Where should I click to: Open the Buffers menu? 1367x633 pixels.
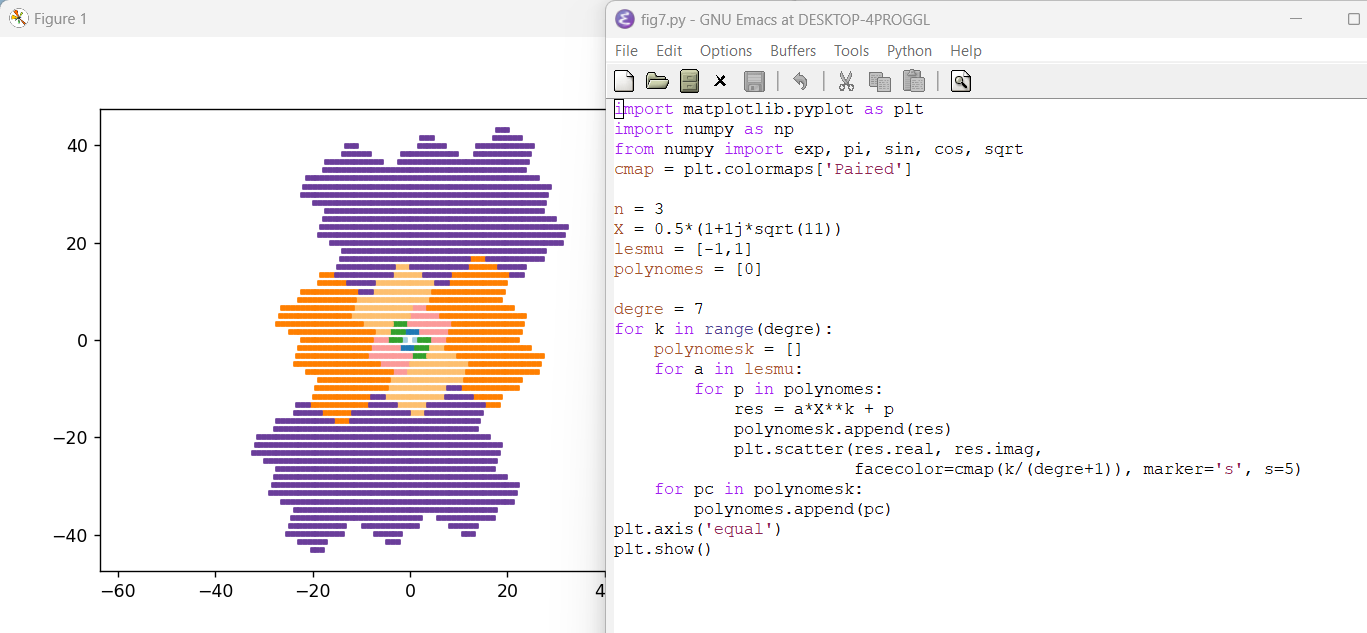(793, 51)
